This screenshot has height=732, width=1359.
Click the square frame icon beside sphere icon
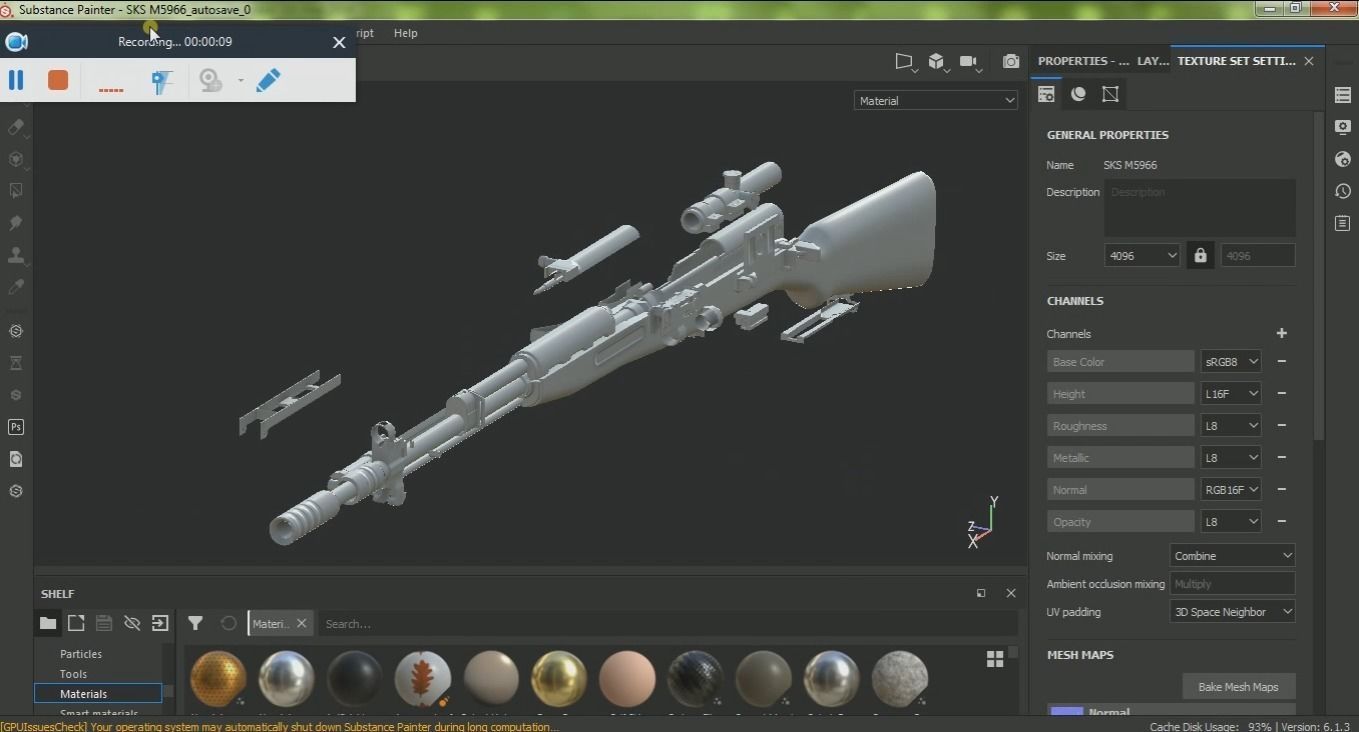click(1110, 94)
